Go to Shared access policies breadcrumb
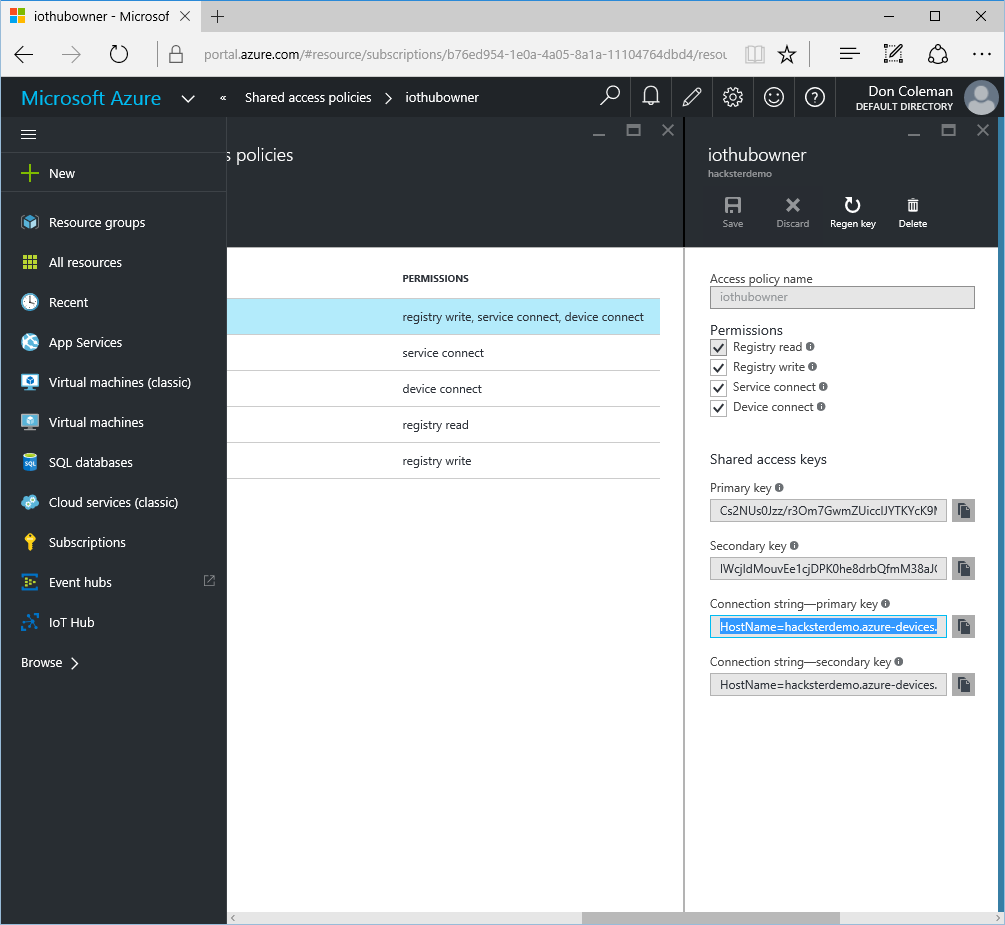This screenshot has width=1005, height=925. point(308,97)
